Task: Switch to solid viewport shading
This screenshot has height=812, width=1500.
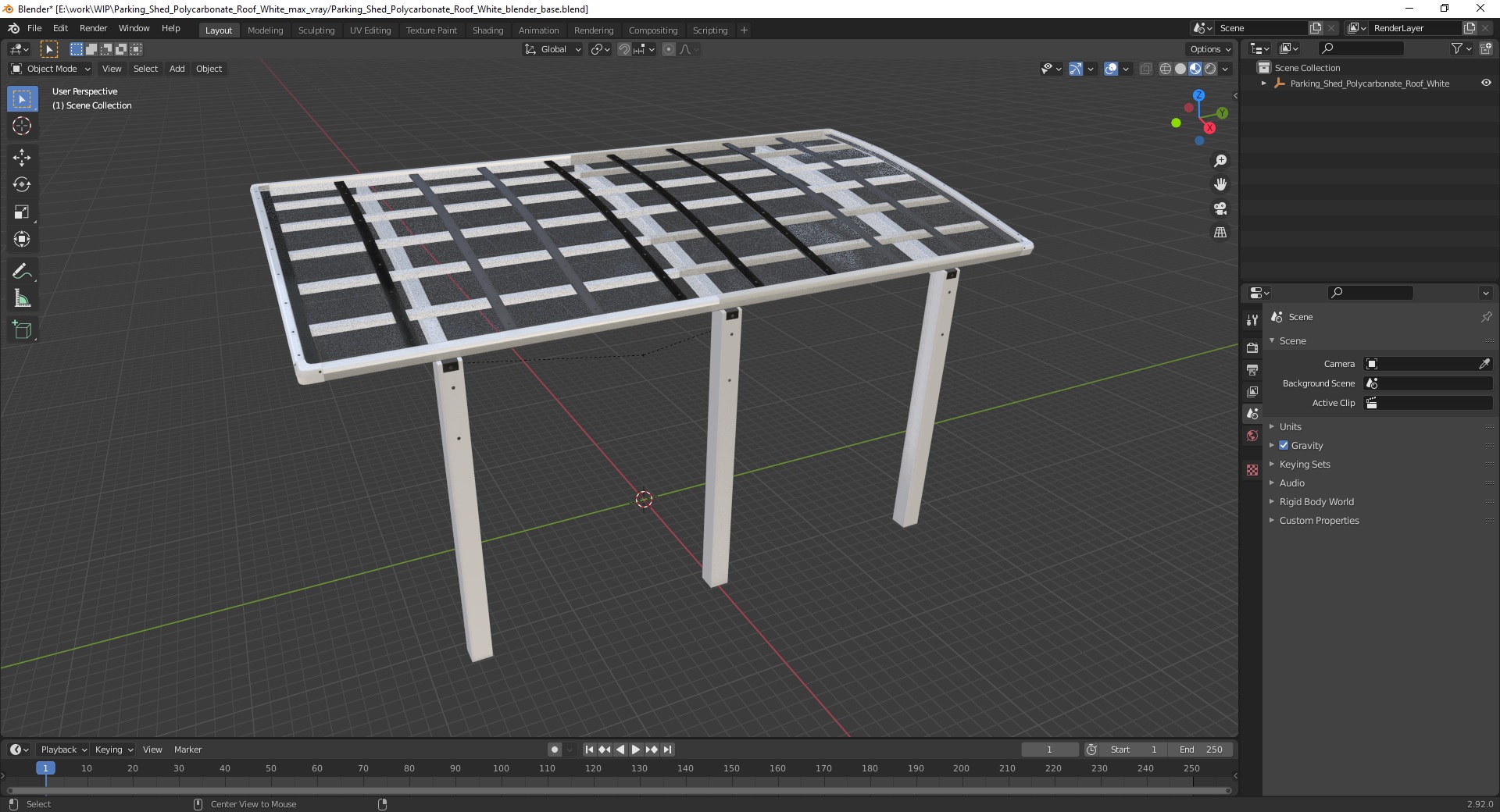Action: click(x=1180, y=69)
